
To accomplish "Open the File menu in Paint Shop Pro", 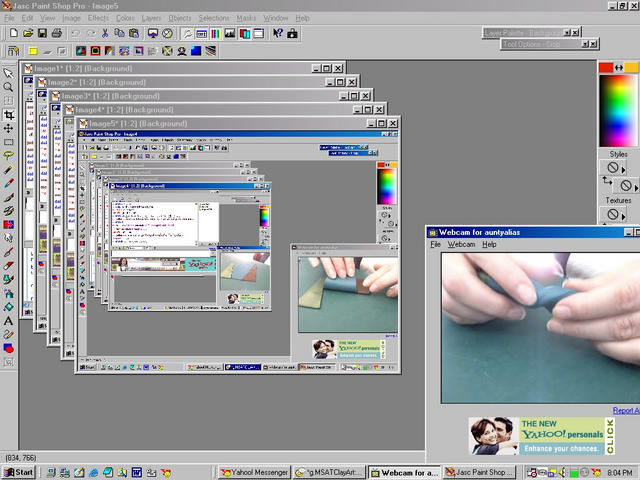I will 9,18.
